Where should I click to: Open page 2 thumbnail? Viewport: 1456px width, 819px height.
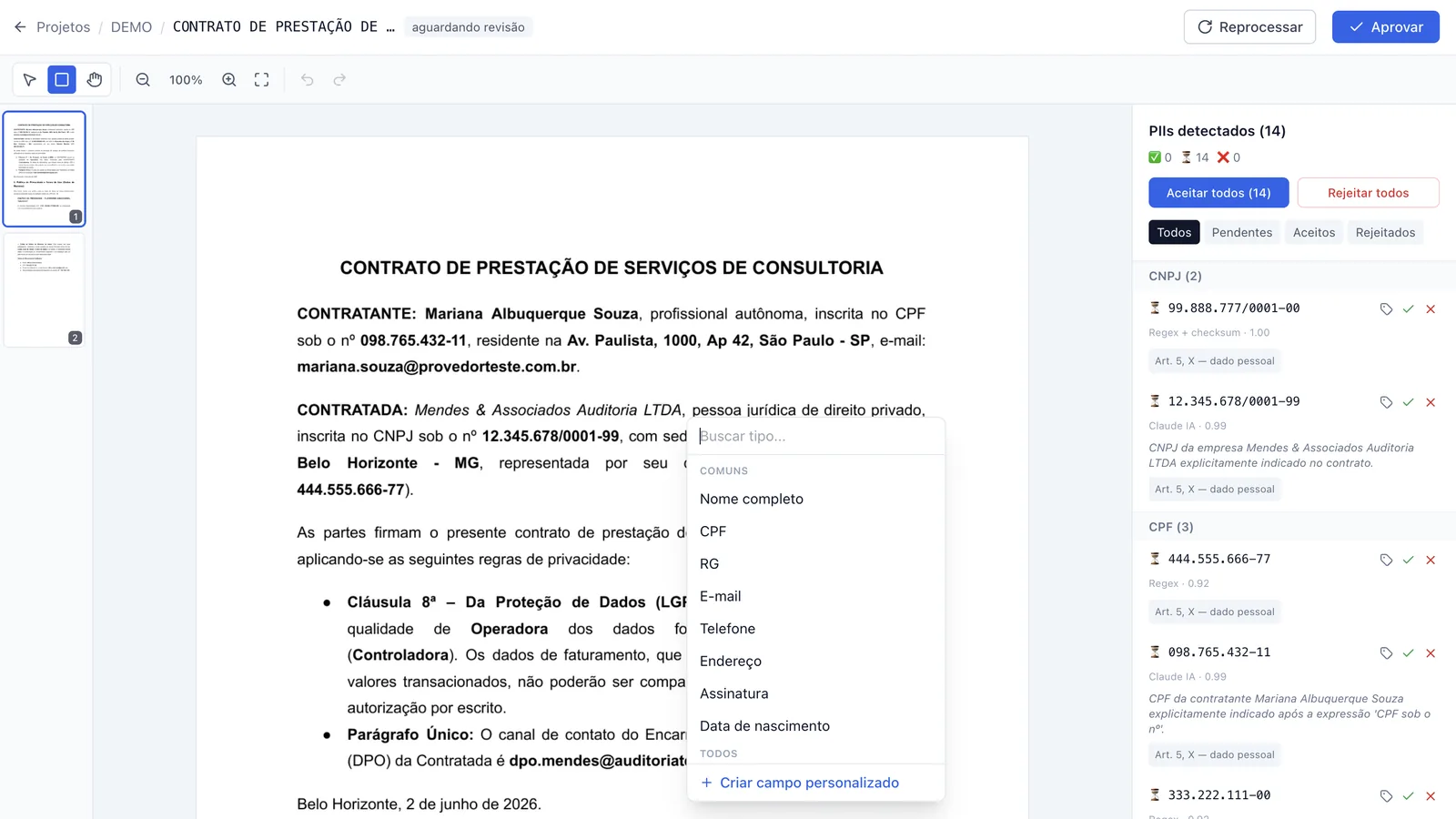45,290
